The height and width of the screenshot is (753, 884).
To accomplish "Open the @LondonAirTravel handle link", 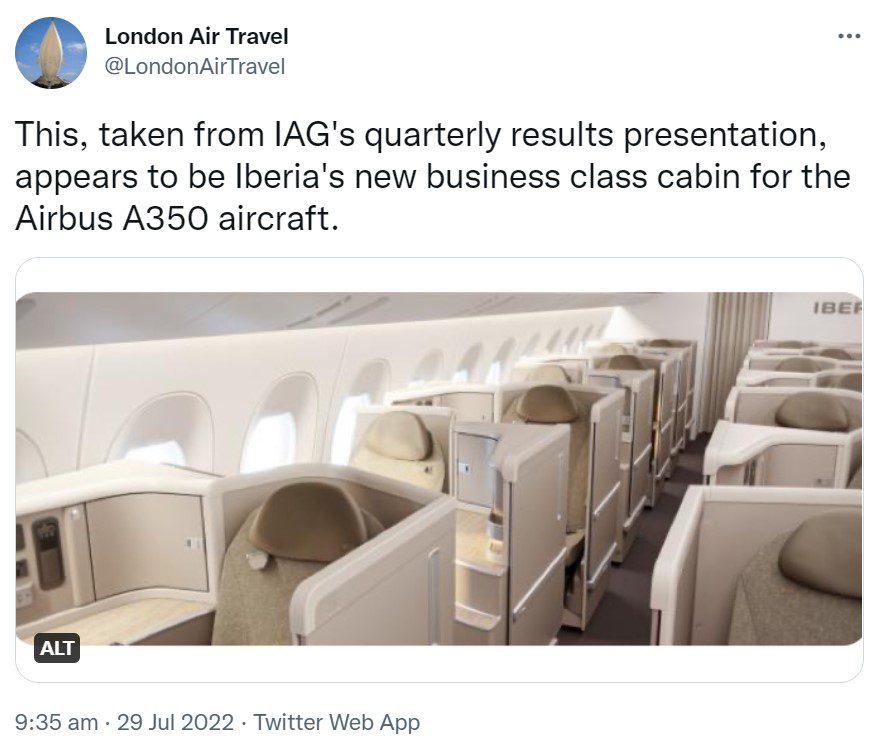I will (x=195, y=67).
